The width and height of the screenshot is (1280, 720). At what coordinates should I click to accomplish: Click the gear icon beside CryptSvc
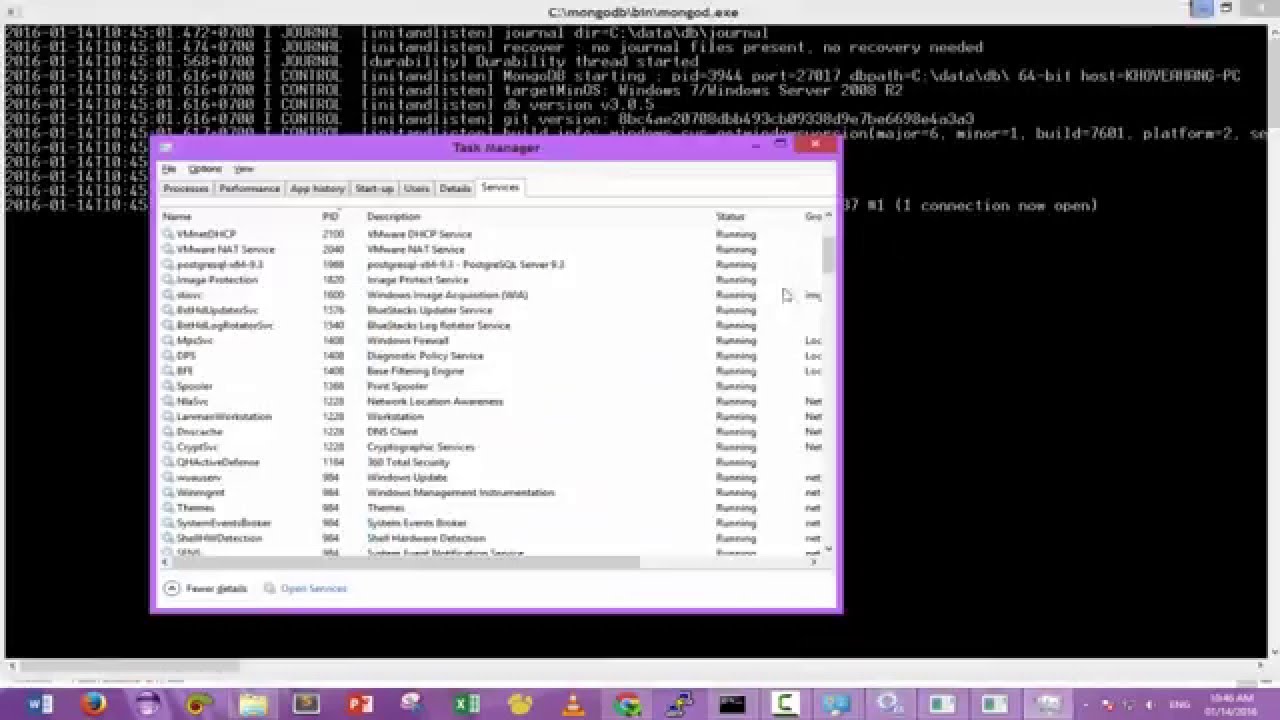[x=168, y=447]
